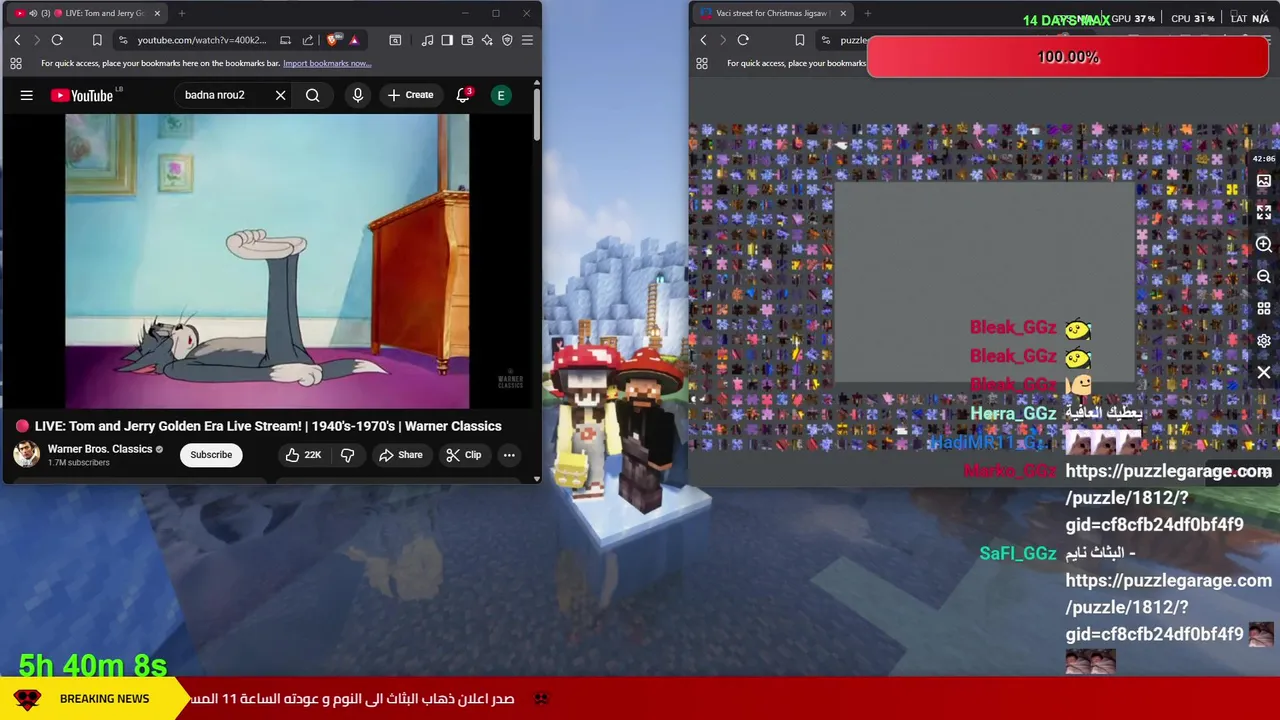Toggle puzzle fullscreen mode

click(x=1264, y=213)
